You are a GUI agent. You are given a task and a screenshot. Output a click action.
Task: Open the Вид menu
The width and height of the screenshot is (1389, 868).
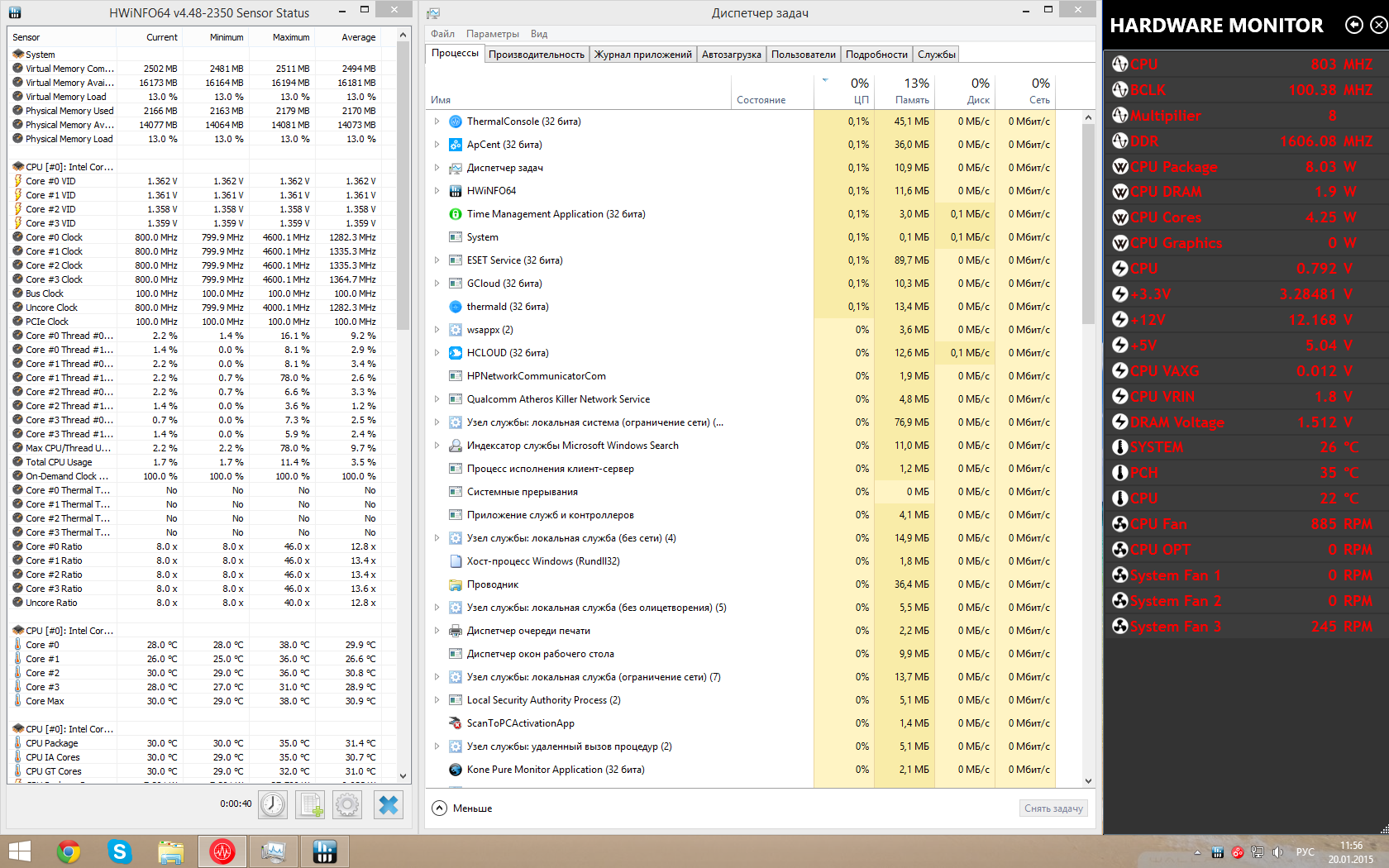[x=539, y=34]
